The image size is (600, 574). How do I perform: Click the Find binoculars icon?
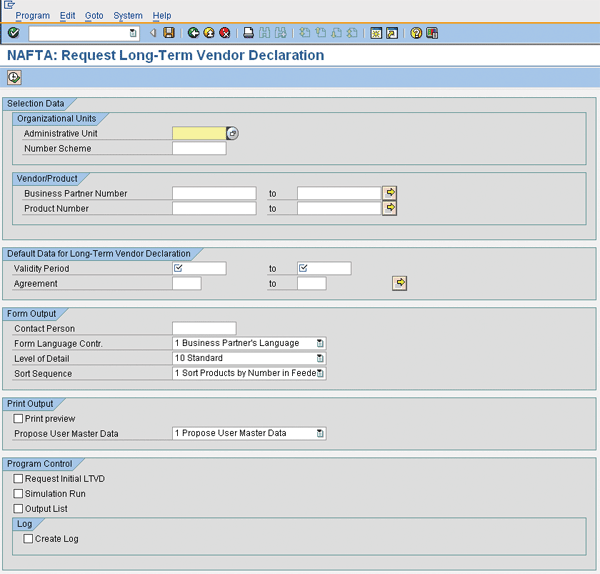pos(264,33)
